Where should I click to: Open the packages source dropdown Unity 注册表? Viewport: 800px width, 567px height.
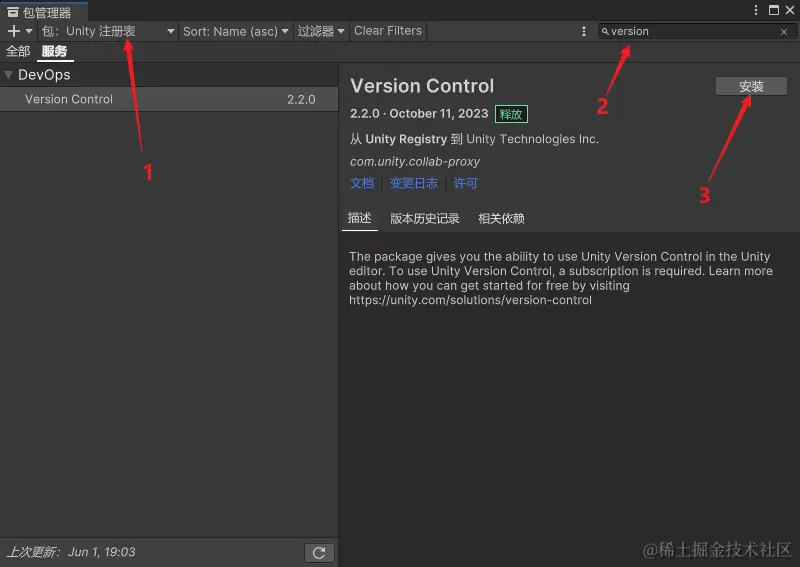[108, 31]
